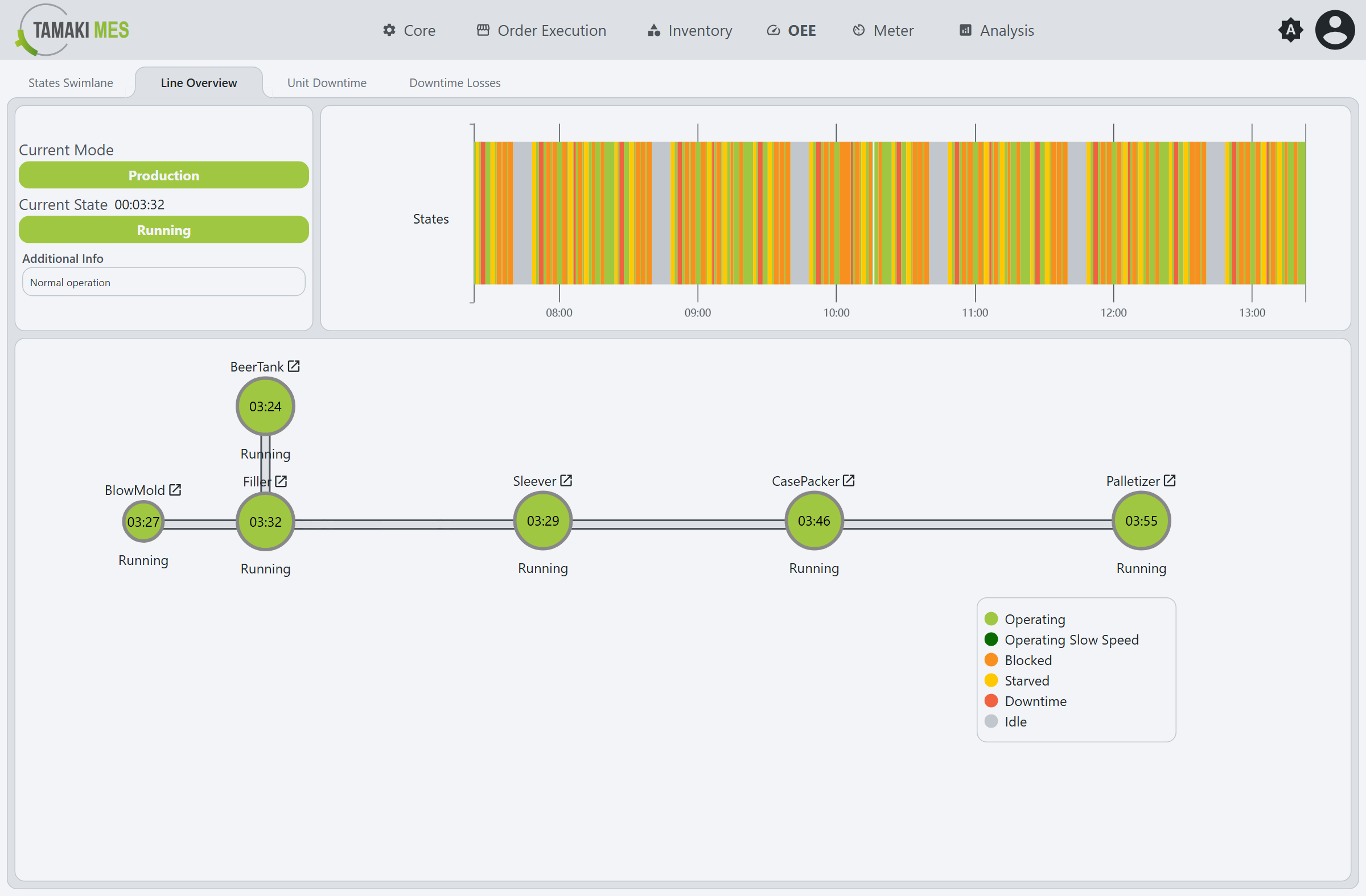Open the Inventory menu
Screen dimensions: 1366x896
pyautogui.click(x=690, y=30)
